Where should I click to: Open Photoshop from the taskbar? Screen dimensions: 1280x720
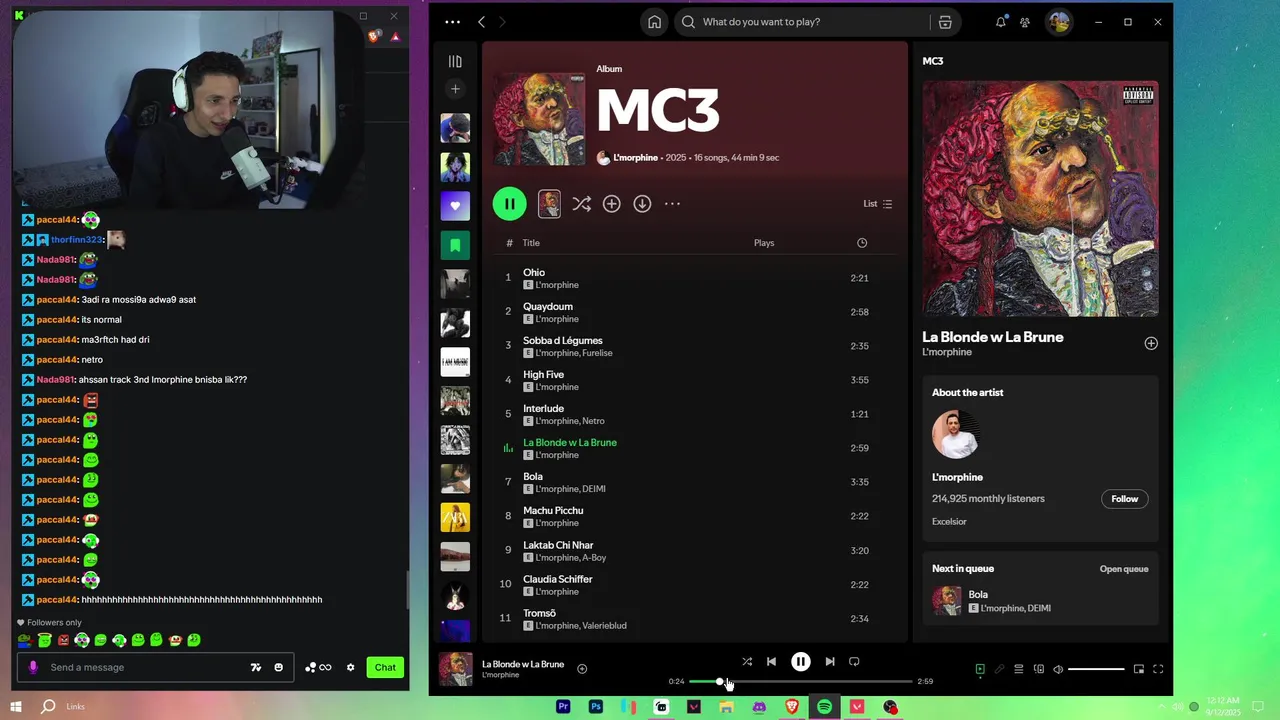click(596, 707)
